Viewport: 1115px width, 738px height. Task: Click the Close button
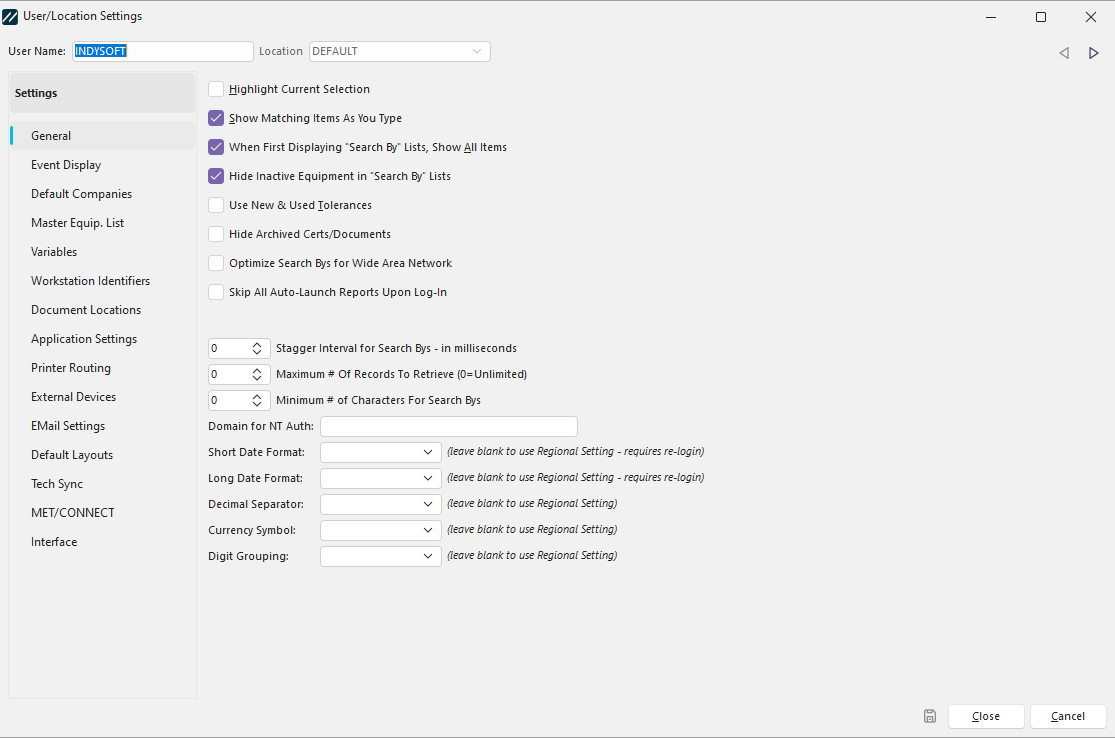(985, 716)
